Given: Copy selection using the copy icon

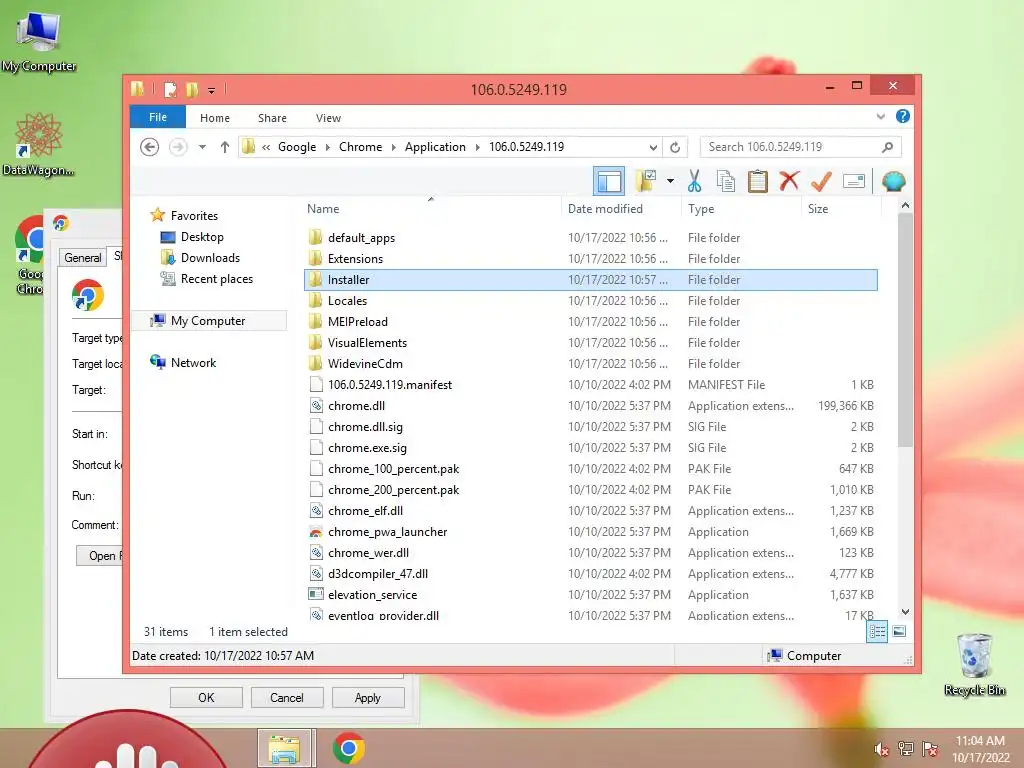Looking at the screenshot, I should (726, 181).
